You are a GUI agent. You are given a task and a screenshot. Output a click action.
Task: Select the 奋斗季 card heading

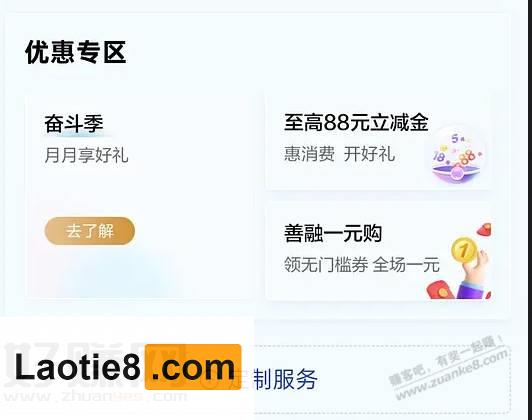pos(74,123)
